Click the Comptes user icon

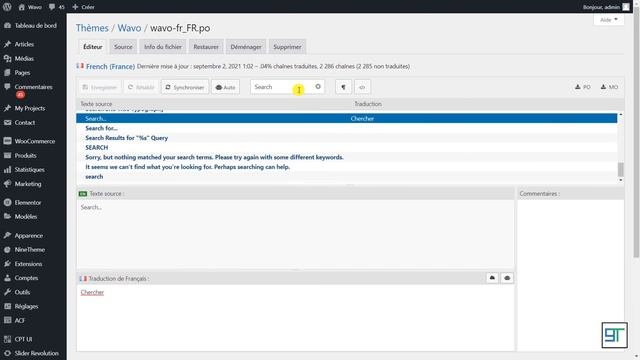[x=7, y=278]
